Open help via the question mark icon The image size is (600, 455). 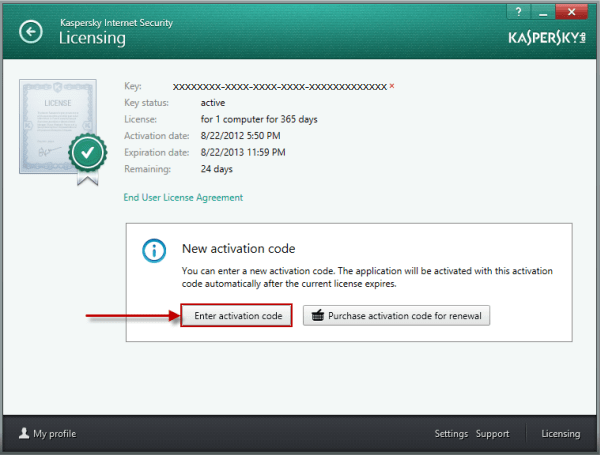pyautogui.click(x=518, y=12)
